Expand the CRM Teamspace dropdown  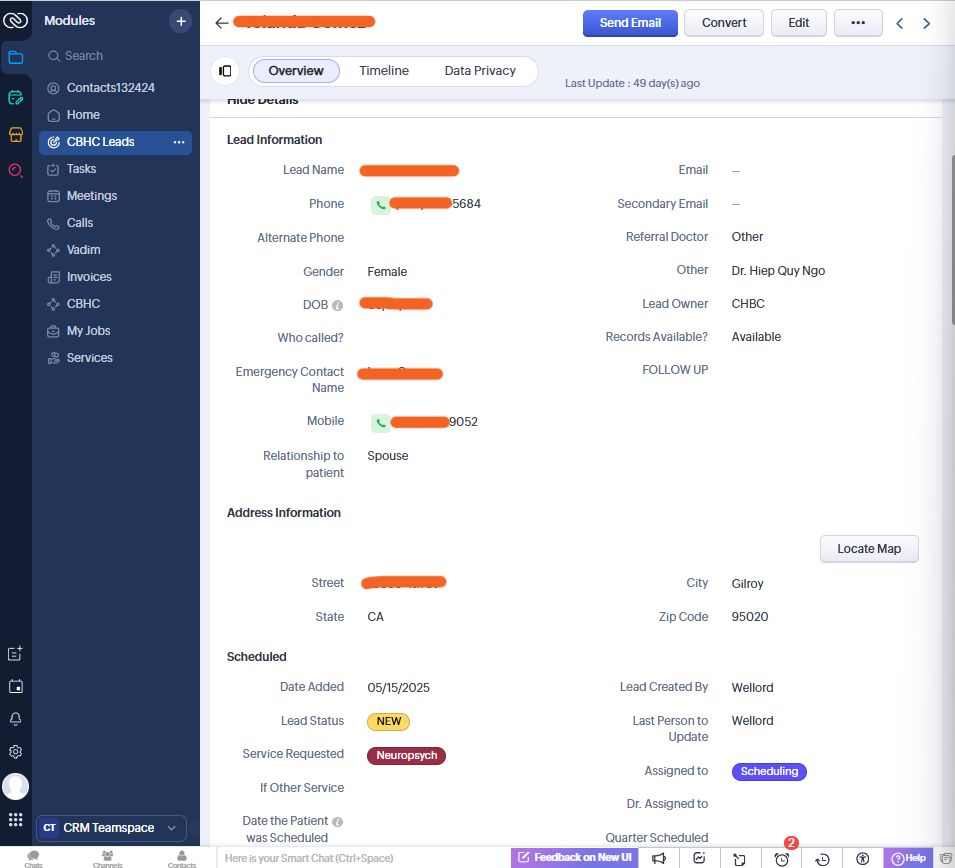[111, 828]
